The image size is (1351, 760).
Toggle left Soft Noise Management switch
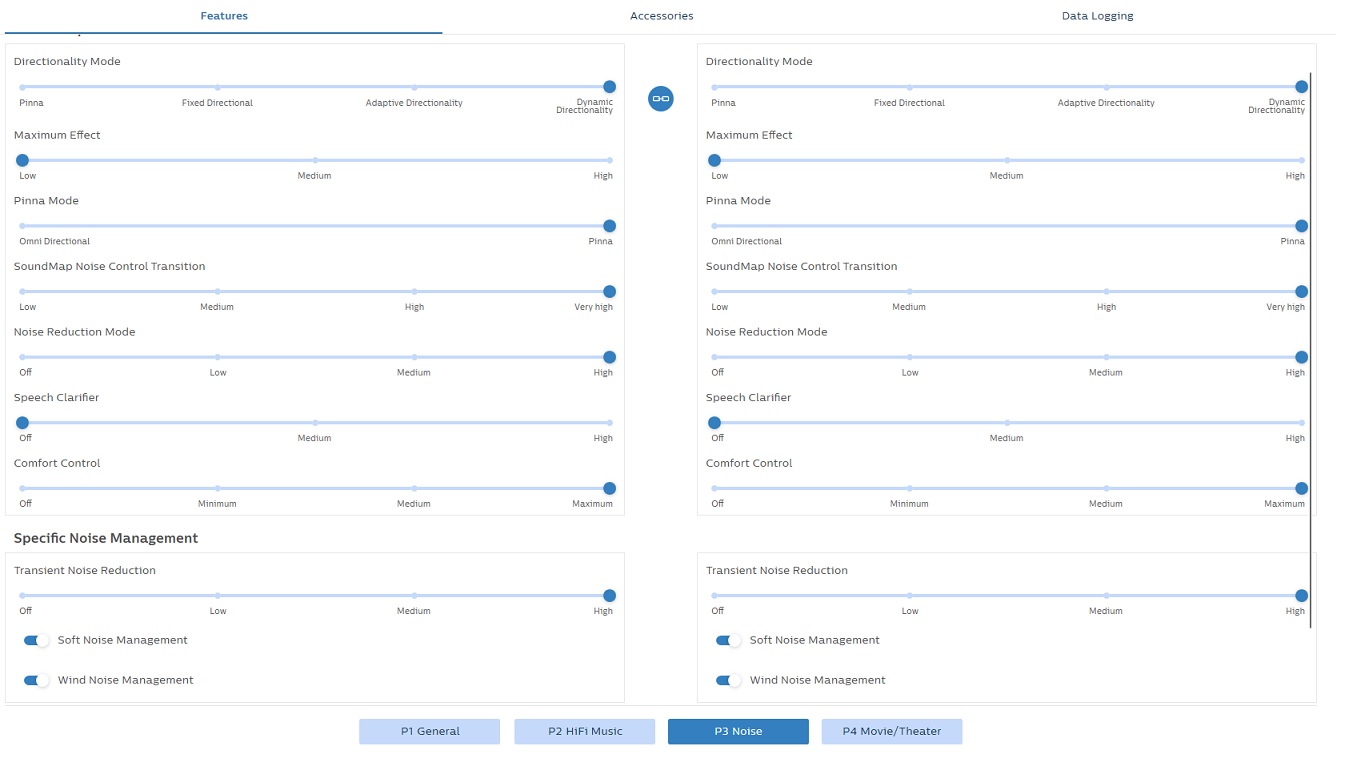(x=36, y=640)
